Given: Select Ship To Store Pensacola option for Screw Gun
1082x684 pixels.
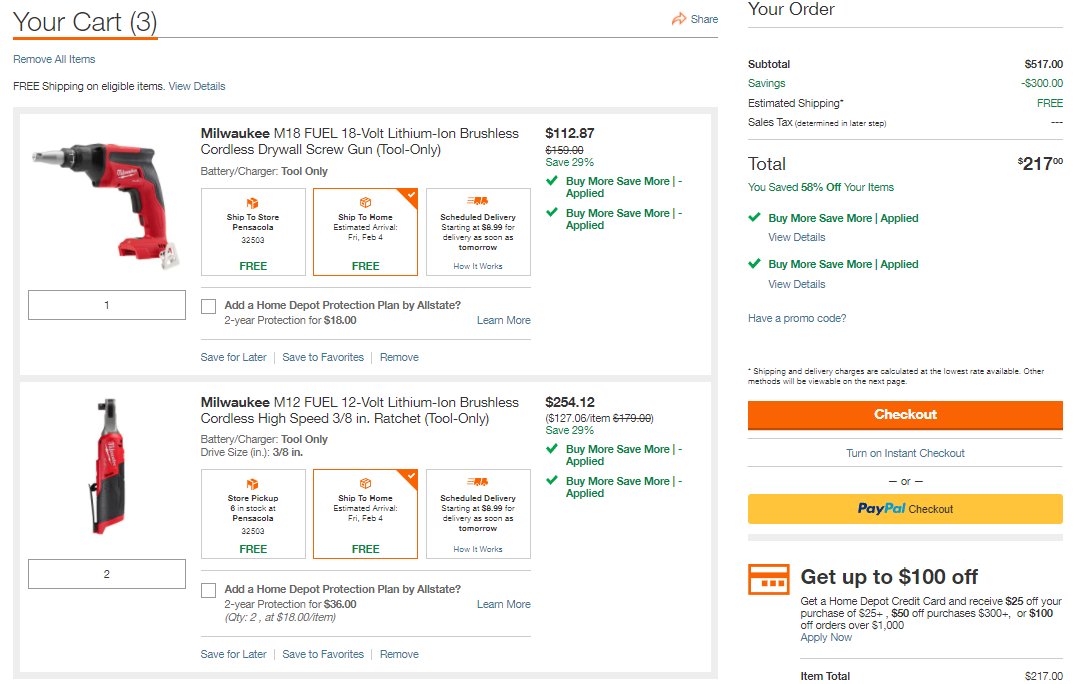Looking at the screenshot, I should coord(253,232).
